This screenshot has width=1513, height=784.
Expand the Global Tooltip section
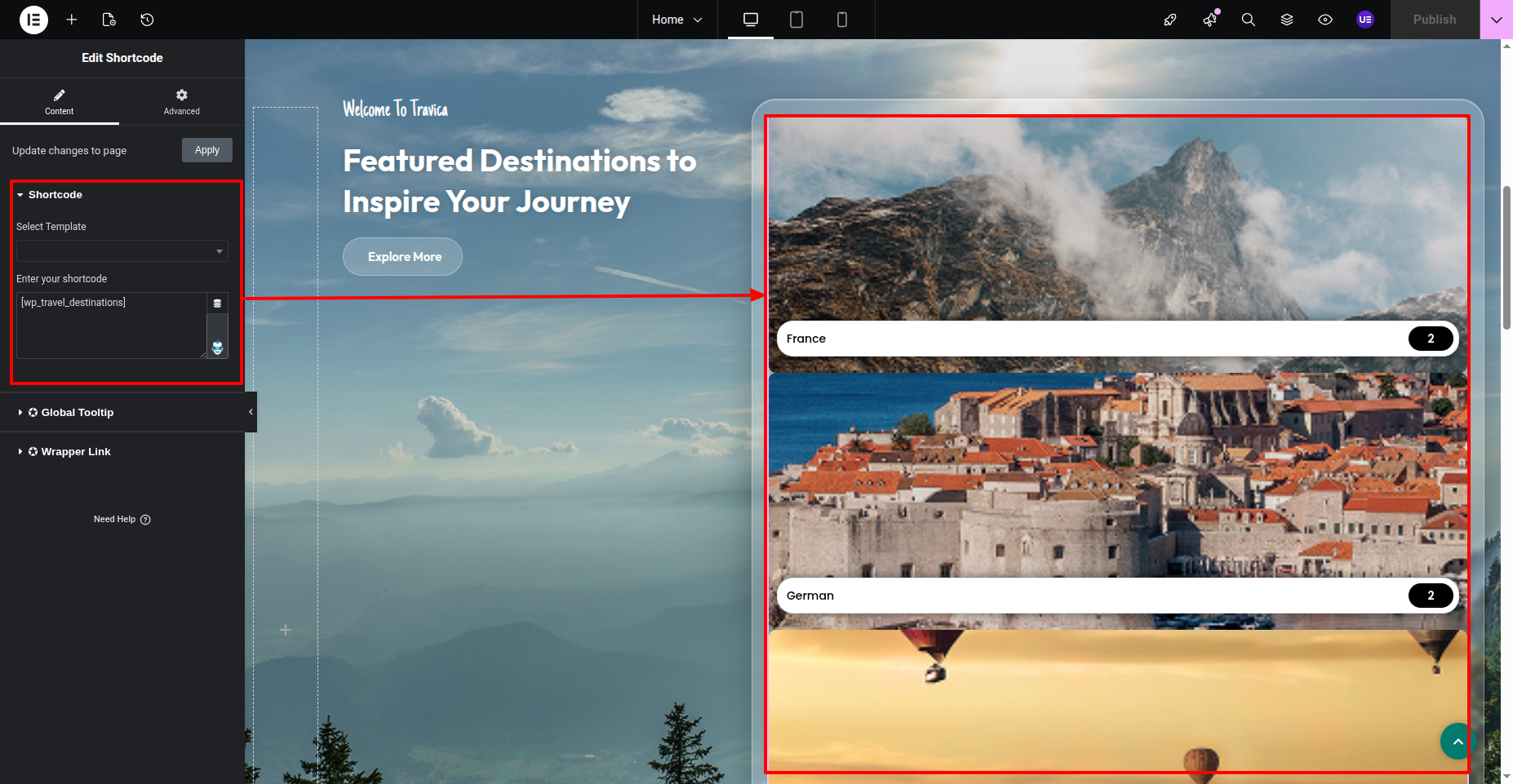(78, 413)
